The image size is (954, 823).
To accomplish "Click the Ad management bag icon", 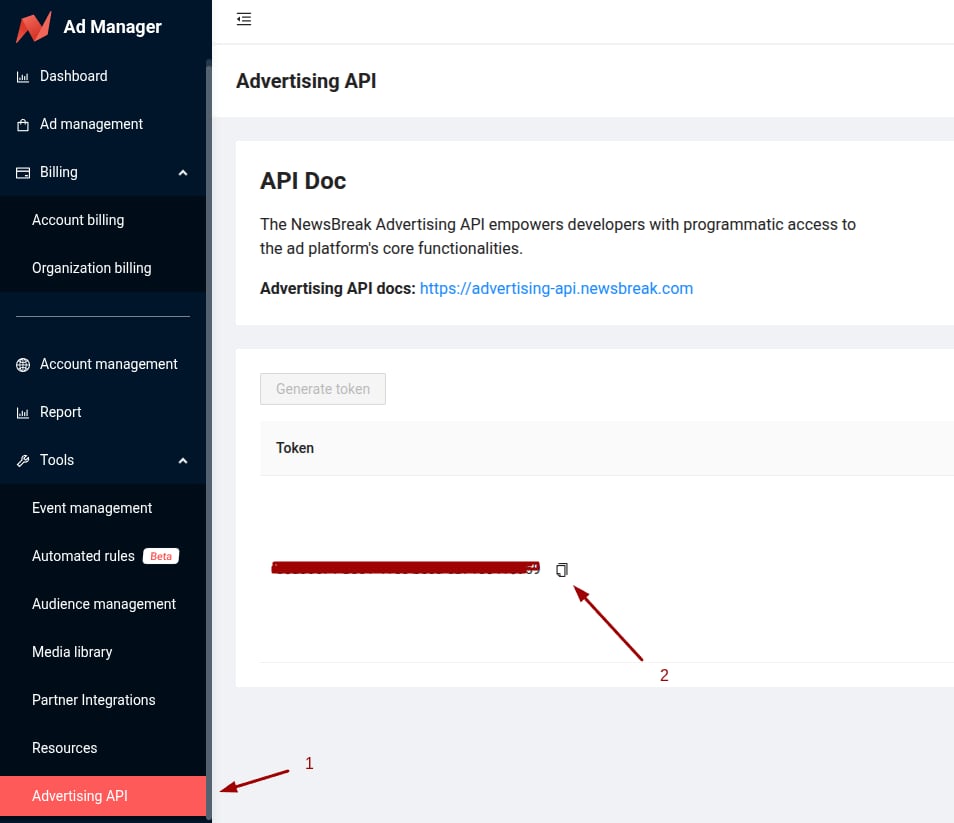I will click(x=23, y=125).
